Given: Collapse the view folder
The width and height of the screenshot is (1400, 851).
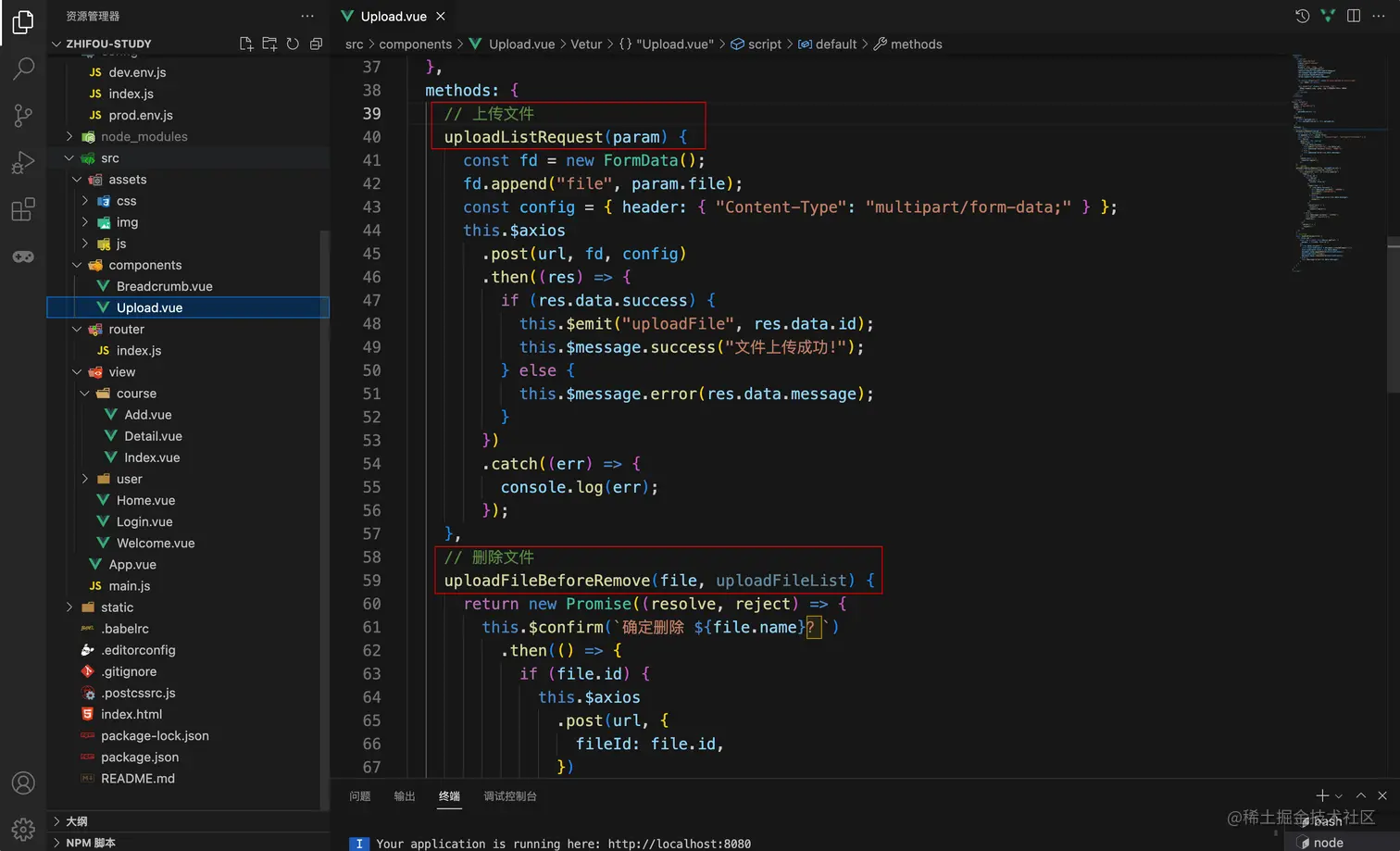Looking at the screenshot, I should (x=77, y=372).
